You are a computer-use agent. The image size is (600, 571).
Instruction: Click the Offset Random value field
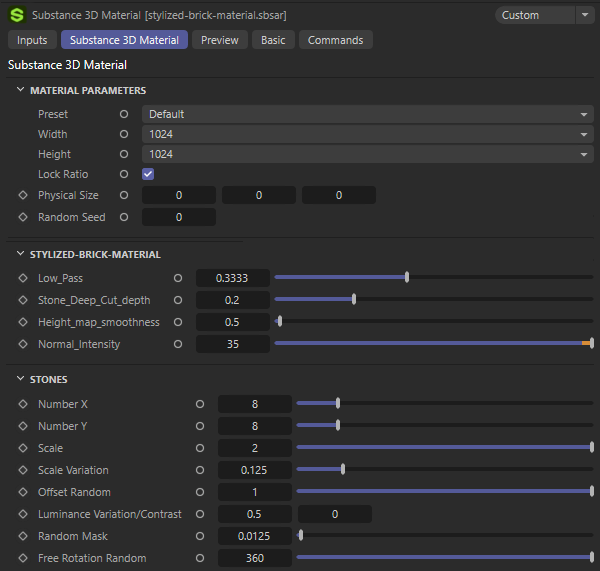(x=255, y=492)
